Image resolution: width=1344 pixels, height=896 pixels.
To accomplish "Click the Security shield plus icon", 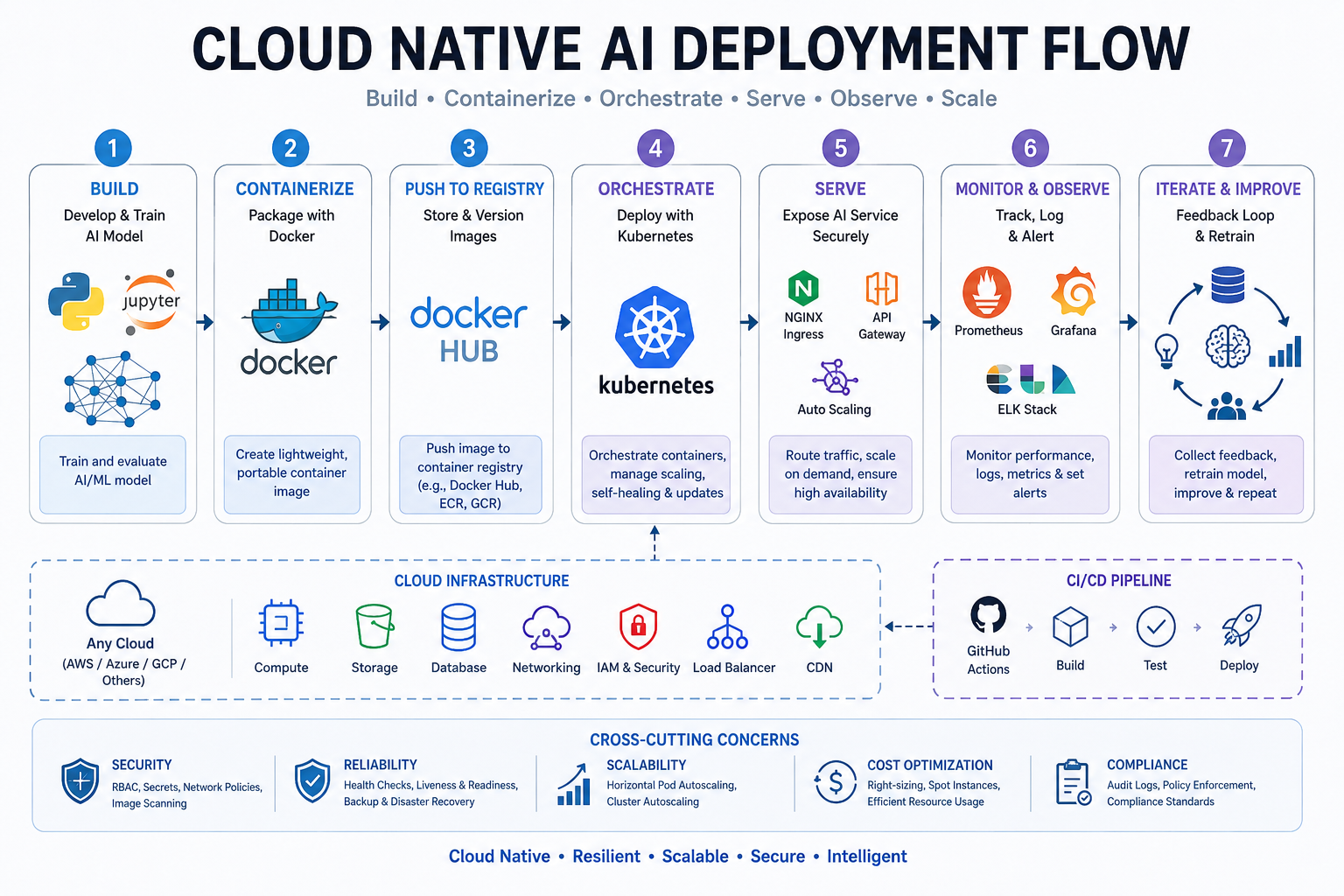I will coord(80,781).
